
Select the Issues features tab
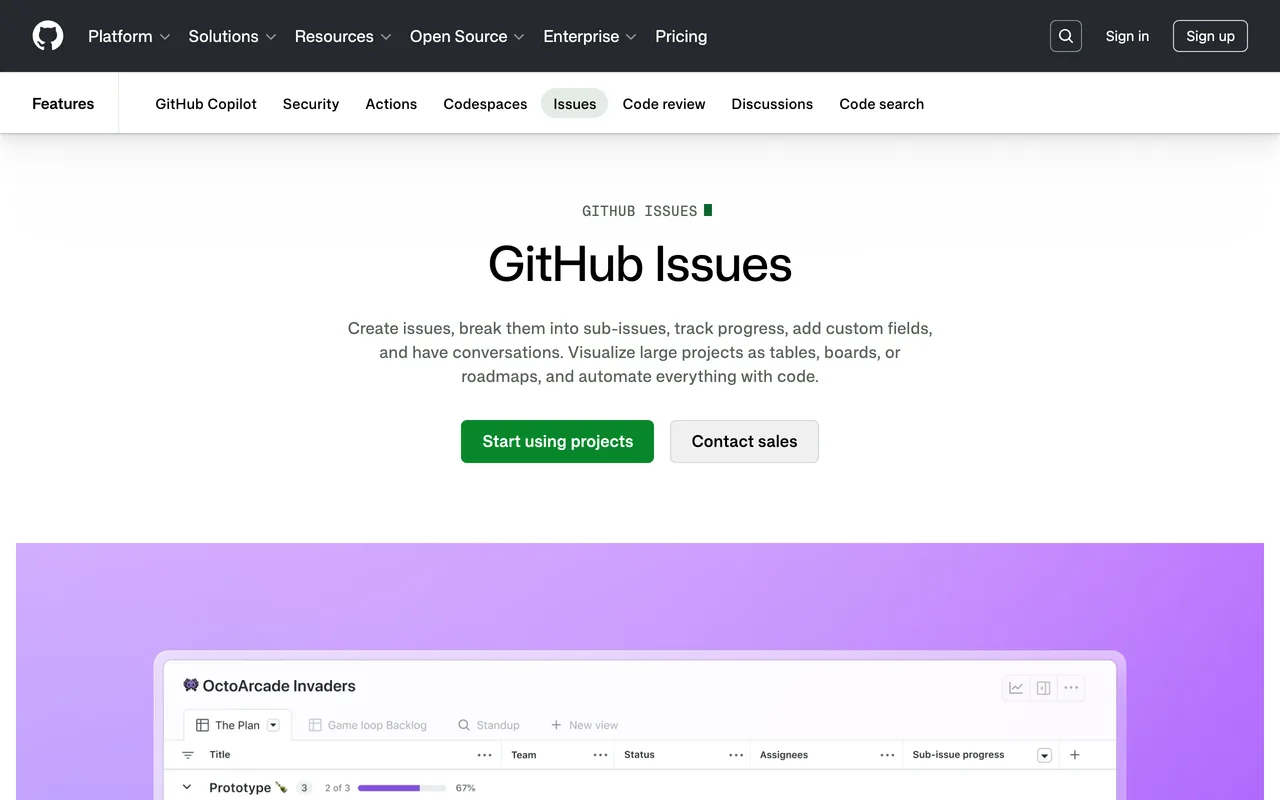575,104
